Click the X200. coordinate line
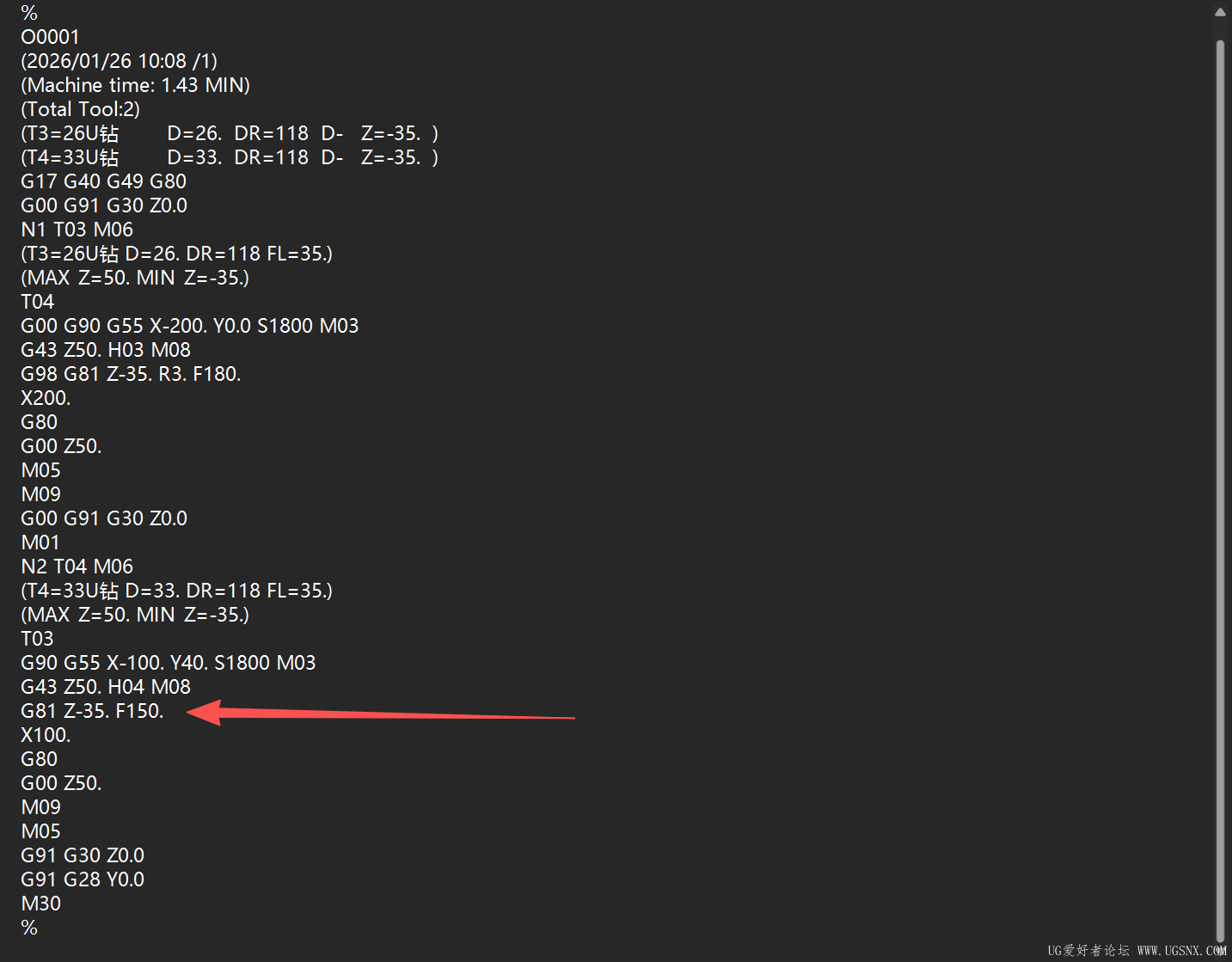This screenshot has height=962, width=1232. coord(46,398)
